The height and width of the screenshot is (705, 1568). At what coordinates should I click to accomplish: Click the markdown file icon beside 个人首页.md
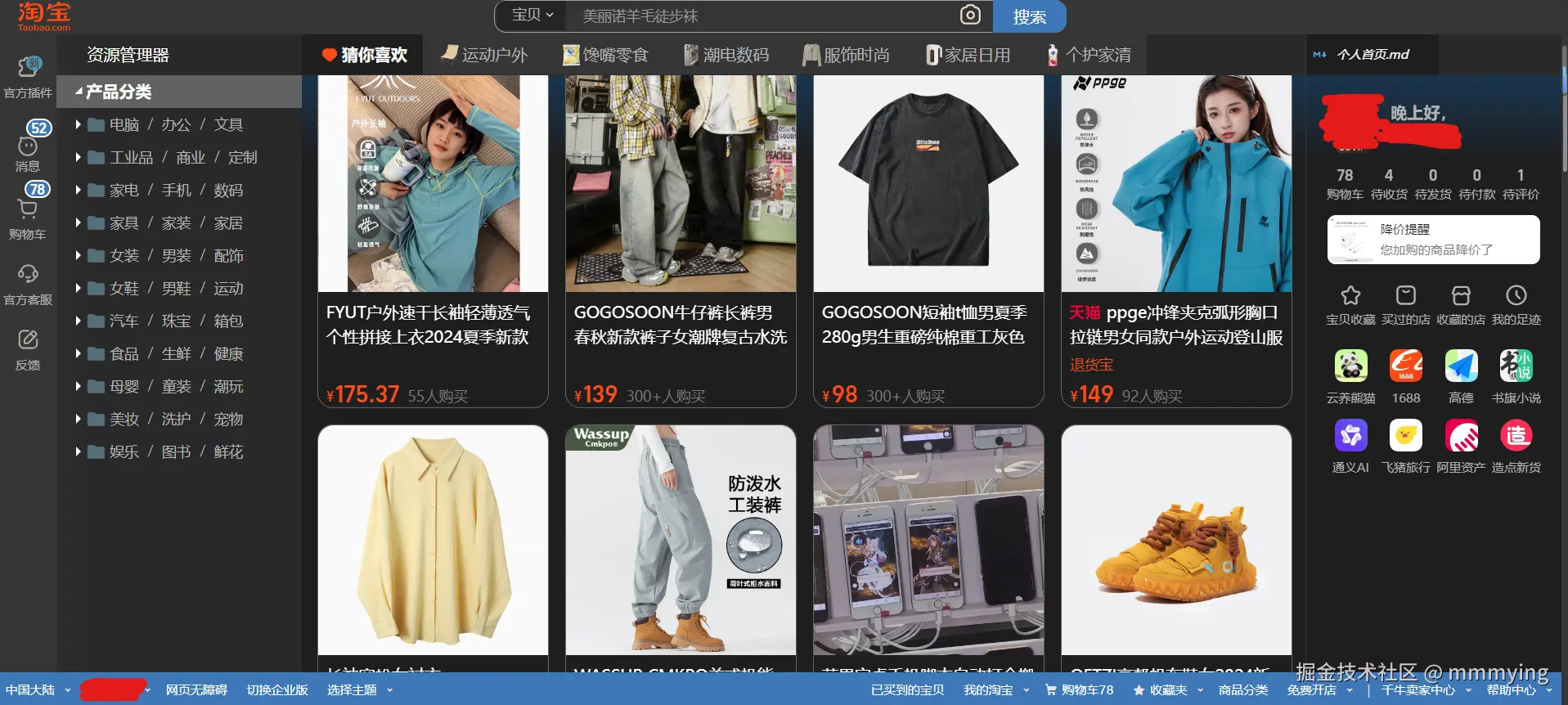click(1319, 55)
